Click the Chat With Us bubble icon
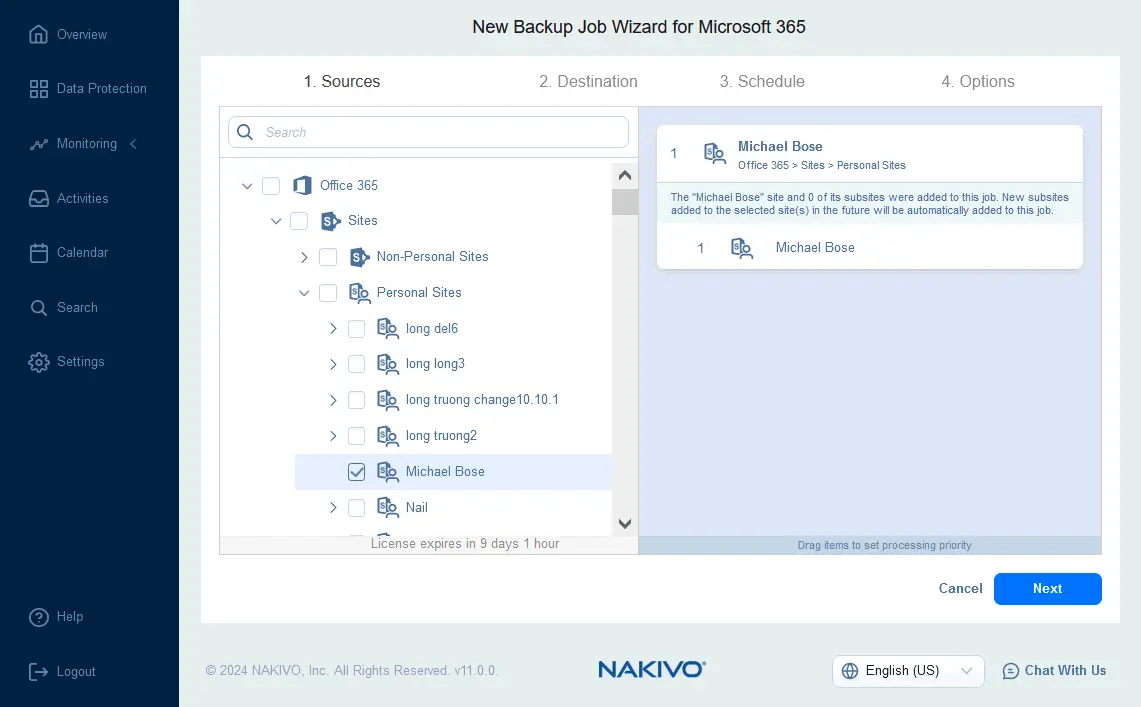 click(1011, 671)
